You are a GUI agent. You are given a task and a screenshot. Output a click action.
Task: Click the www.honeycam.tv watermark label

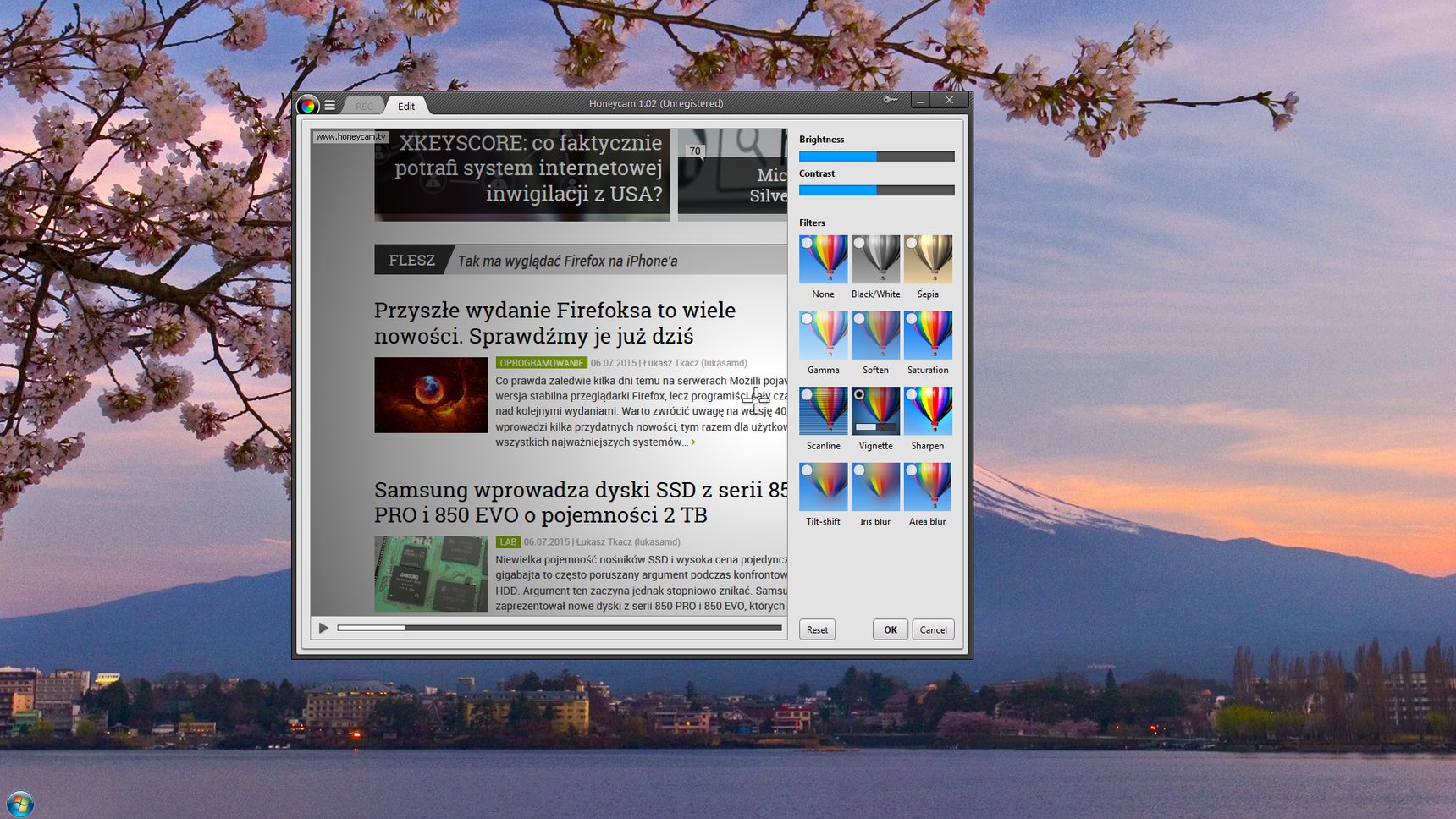350,136
